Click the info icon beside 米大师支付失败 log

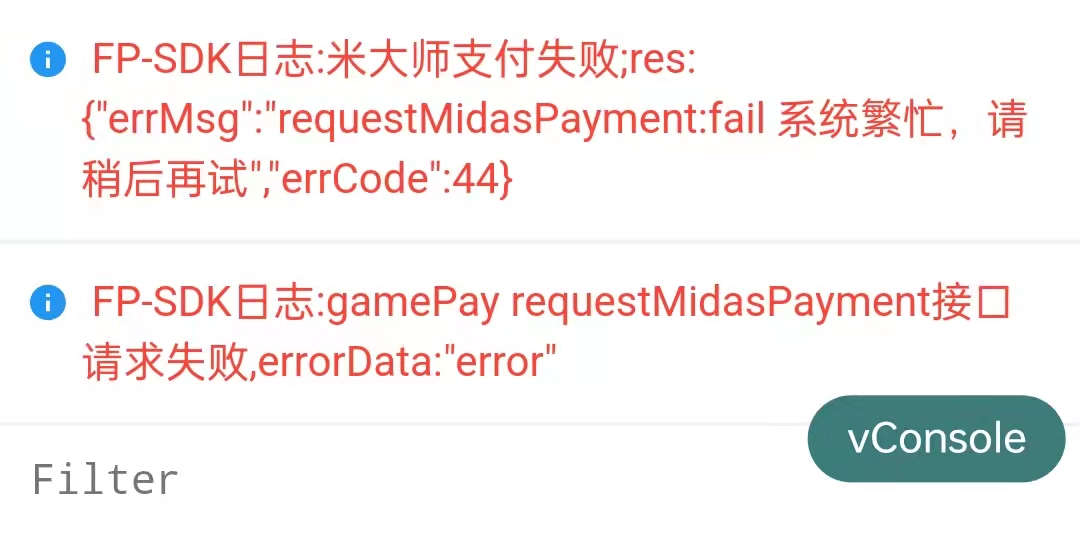(48, 60)
